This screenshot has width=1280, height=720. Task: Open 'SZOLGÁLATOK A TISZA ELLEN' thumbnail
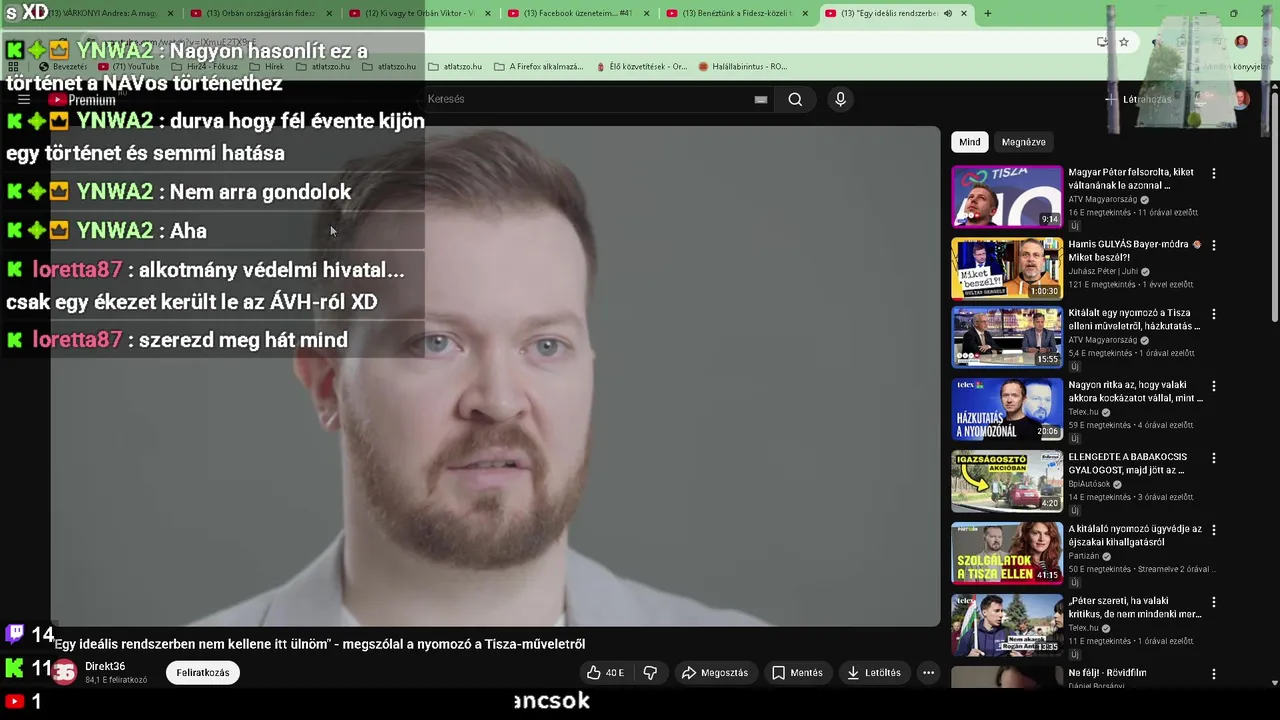pyautogui.click(x=1007, y=554)
